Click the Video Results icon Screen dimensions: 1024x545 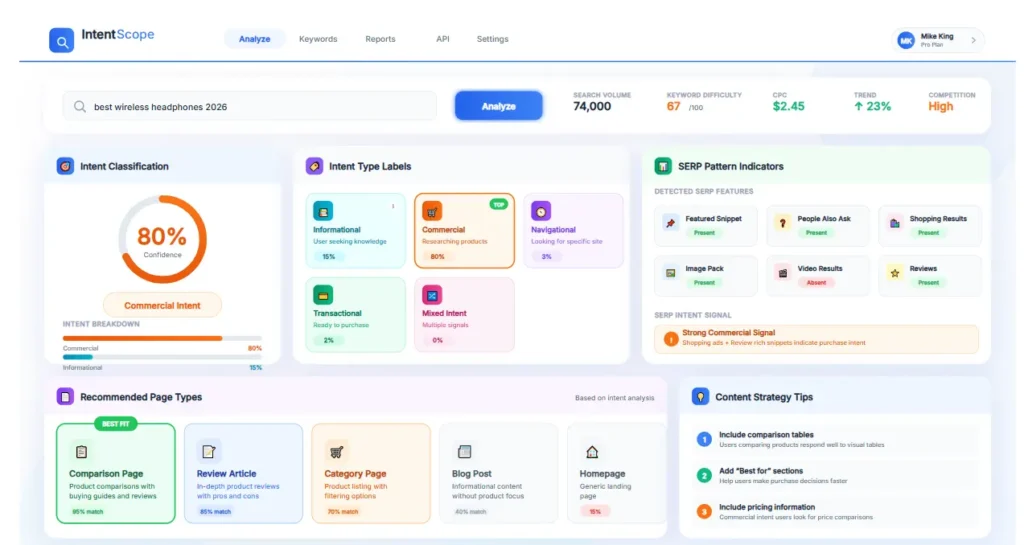point(782,273)
